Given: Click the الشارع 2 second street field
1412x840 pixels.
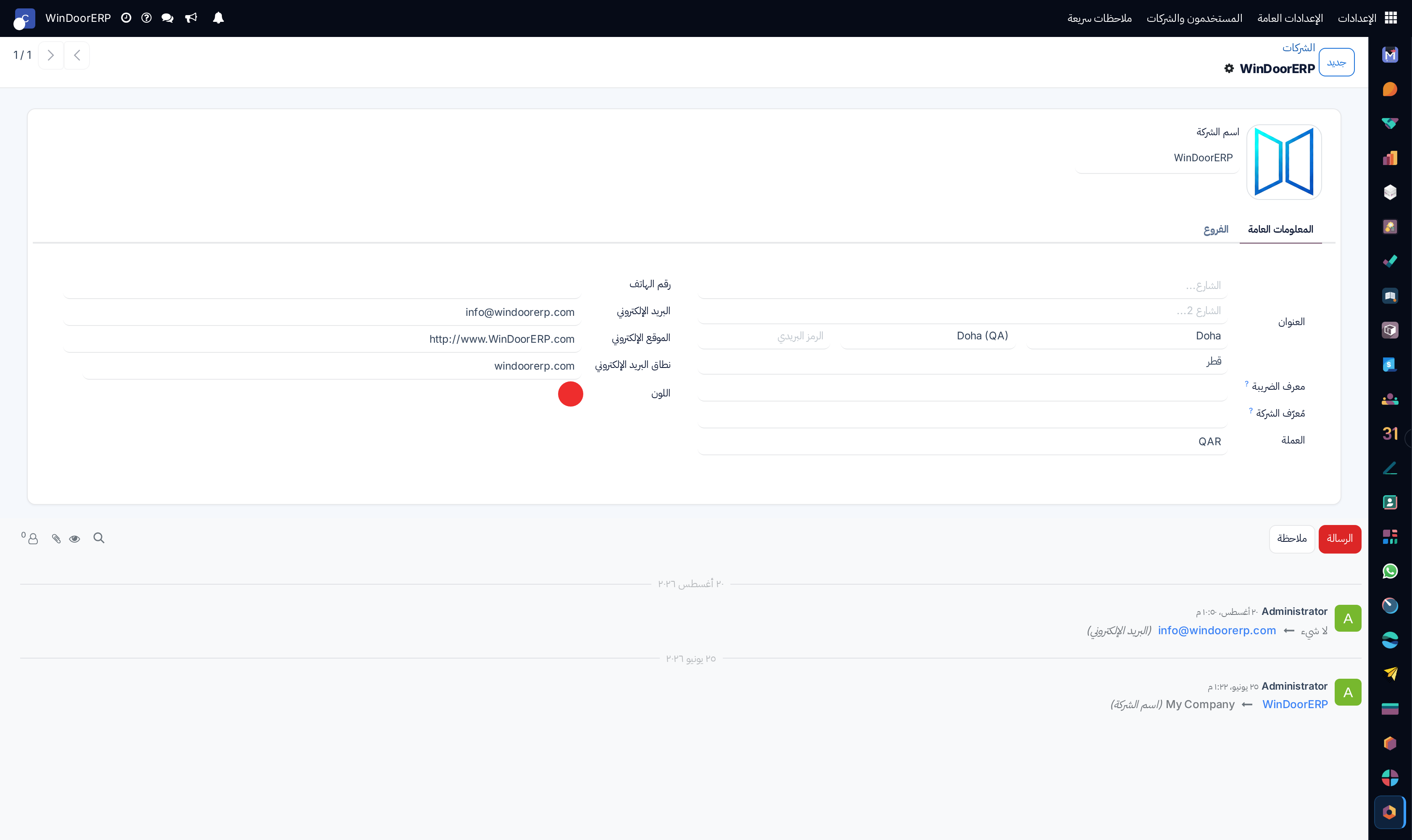Looking at the screenshot, I should pos(962,311).
